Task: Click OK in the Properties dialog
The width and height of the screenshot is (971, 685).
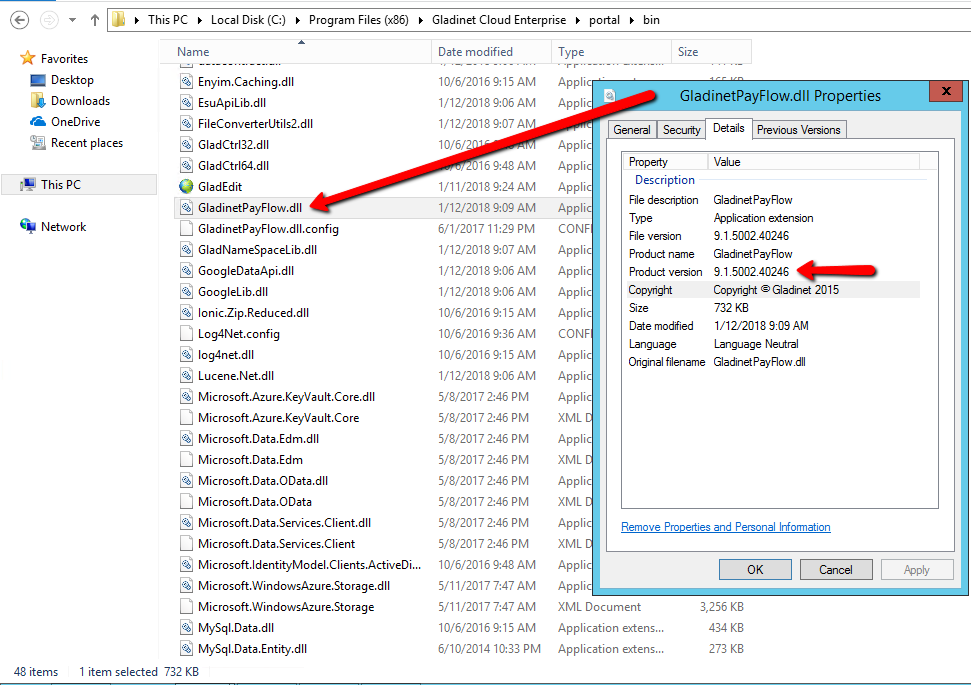Action: coord(755,570)
